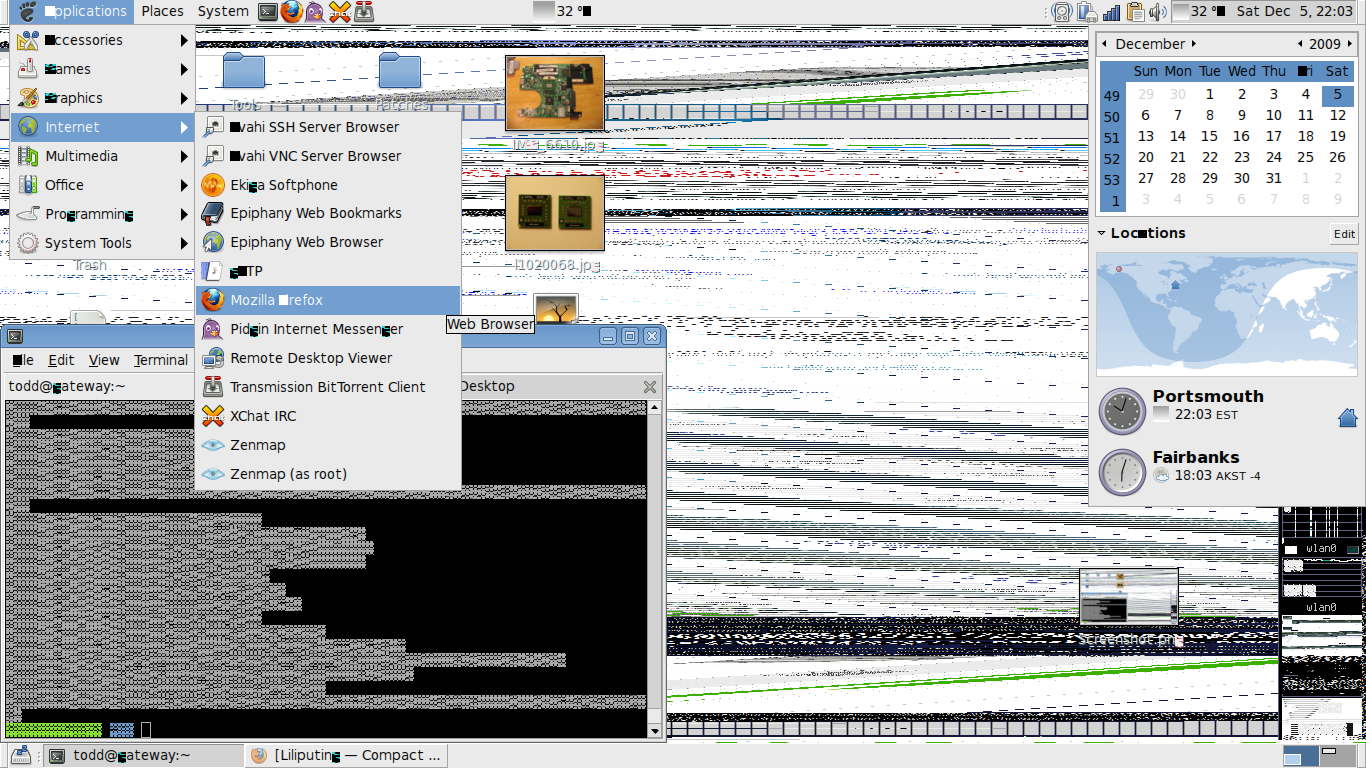Open Zenmap (as root) entry

(x=288, y=474)
